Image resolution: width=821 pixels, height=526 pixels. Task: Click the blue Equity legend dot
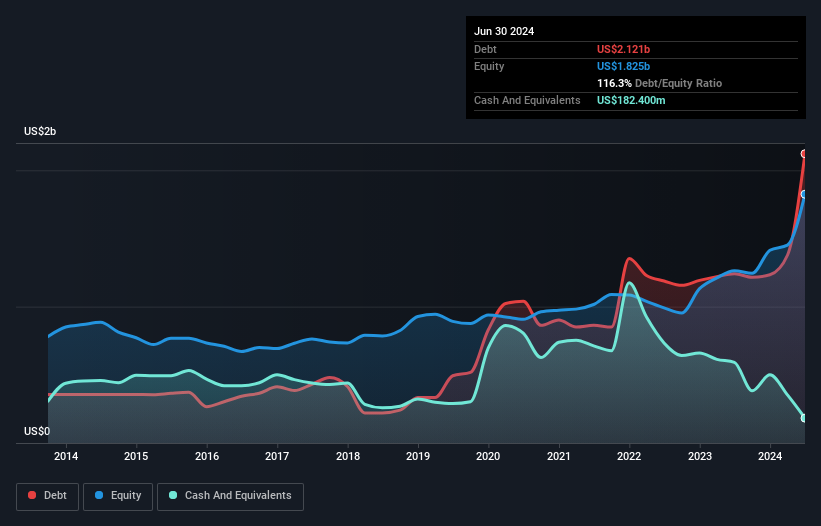99,495
